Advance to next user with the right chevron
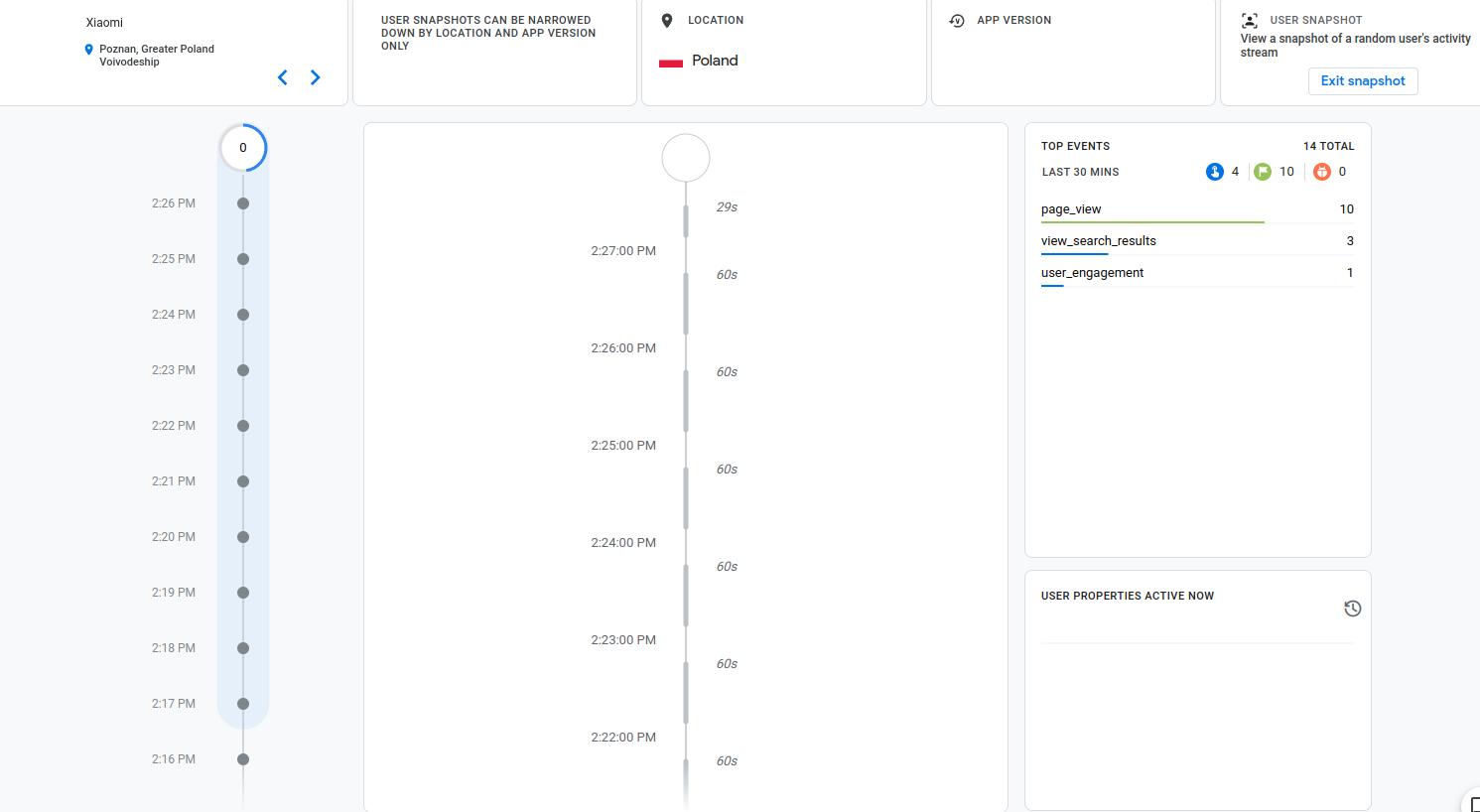The image size is (1480, 812). coord(316,76)
